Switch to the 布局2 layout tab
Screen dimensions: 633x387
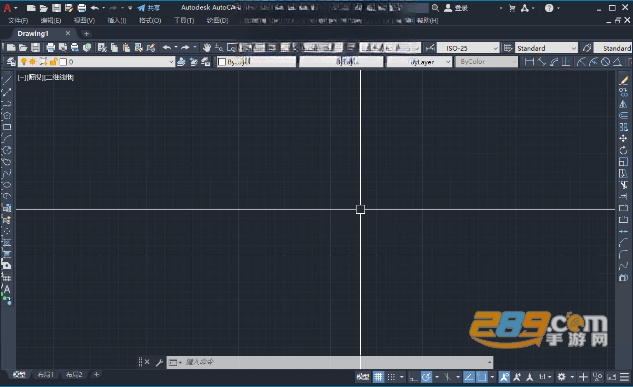tap(74, 375)
